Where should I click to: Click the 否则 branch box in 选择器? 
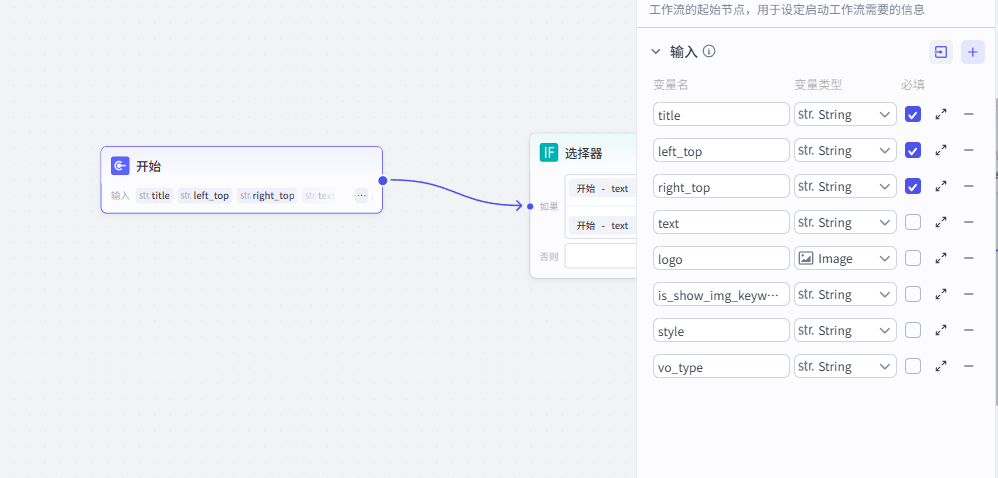[600, 257]
